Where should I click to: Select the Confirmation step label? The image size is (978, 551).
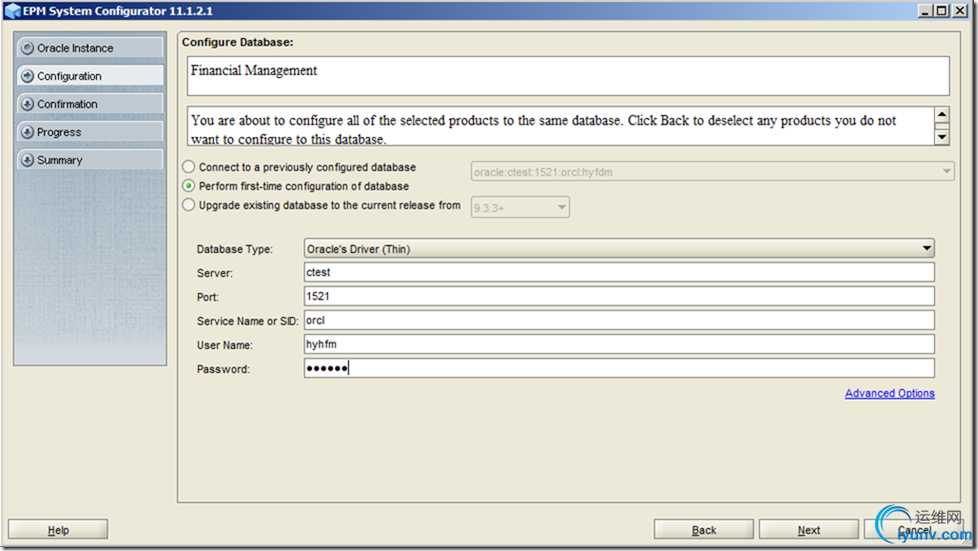point(67,104)
